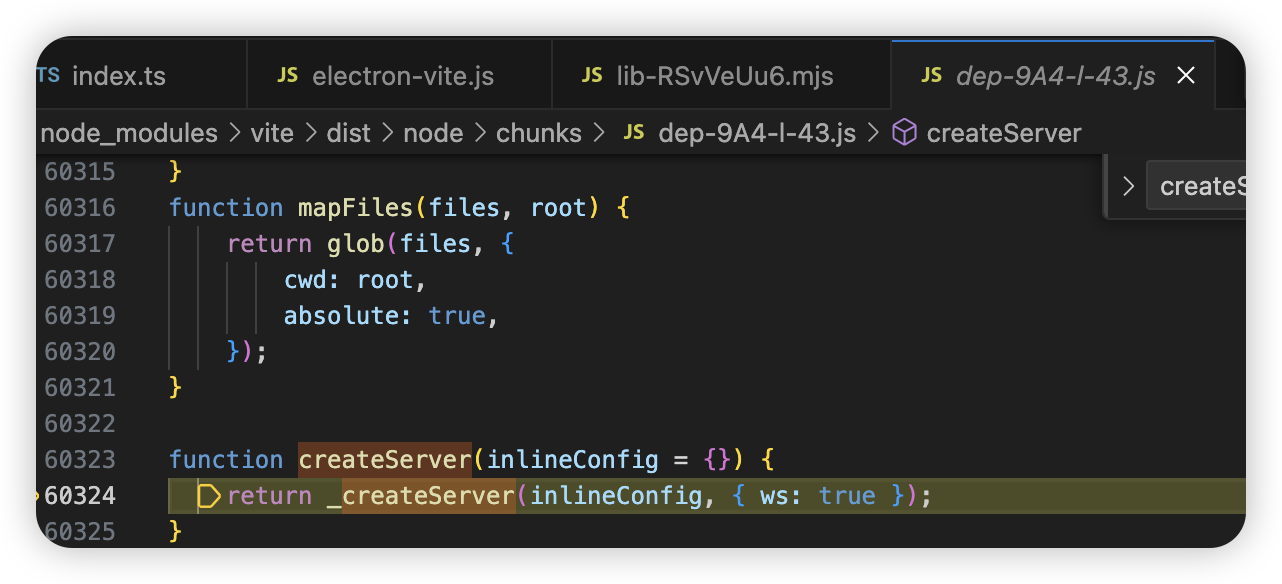This screenshot has width=1282, height=584.
Task: Click the createServer symbol cube icon
Action: coord(904,133)
